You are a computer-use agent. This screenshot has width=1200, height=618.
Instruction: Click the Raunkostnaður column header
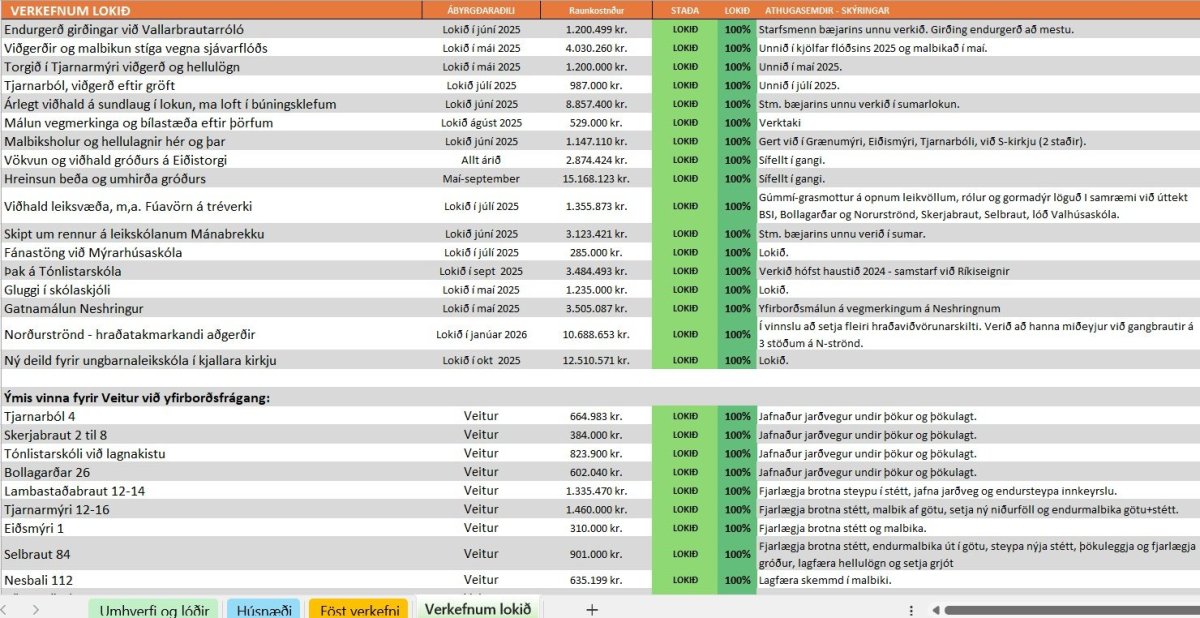pos(596,10)
